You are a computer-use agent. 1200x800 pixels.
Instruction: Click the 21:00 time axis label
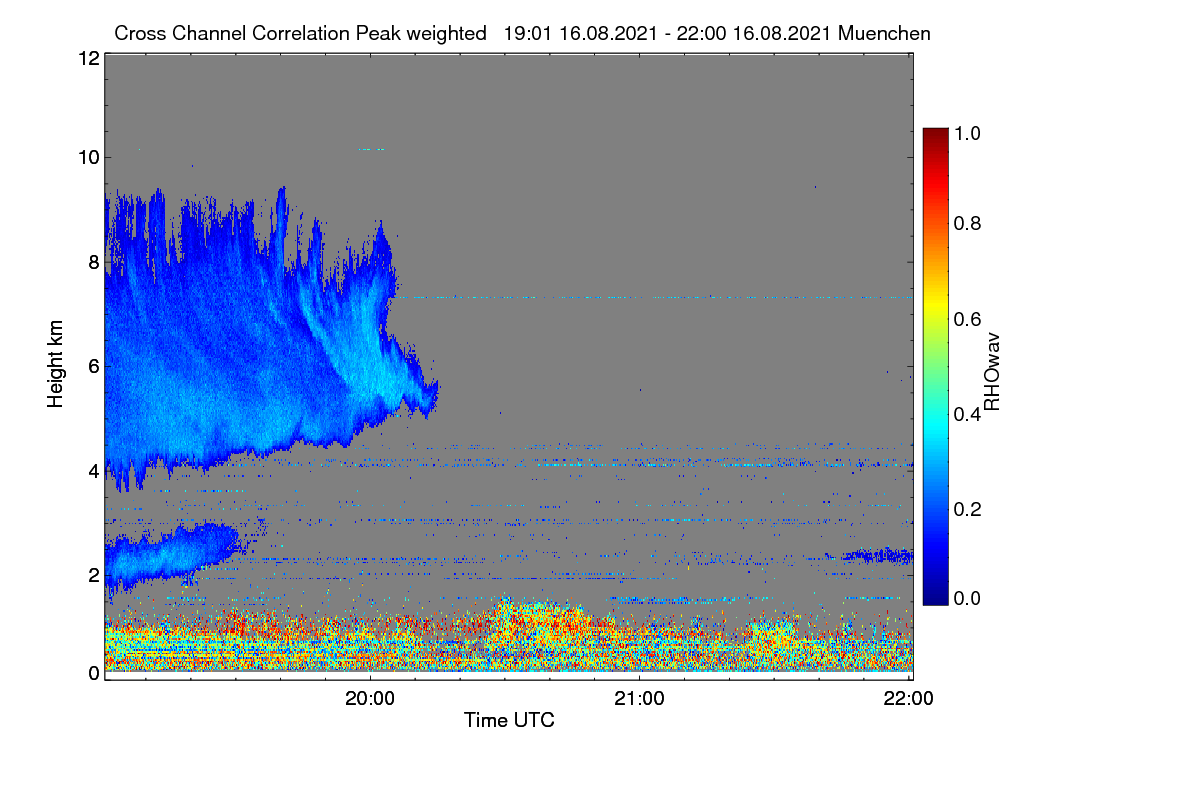(x=639, y=699)
